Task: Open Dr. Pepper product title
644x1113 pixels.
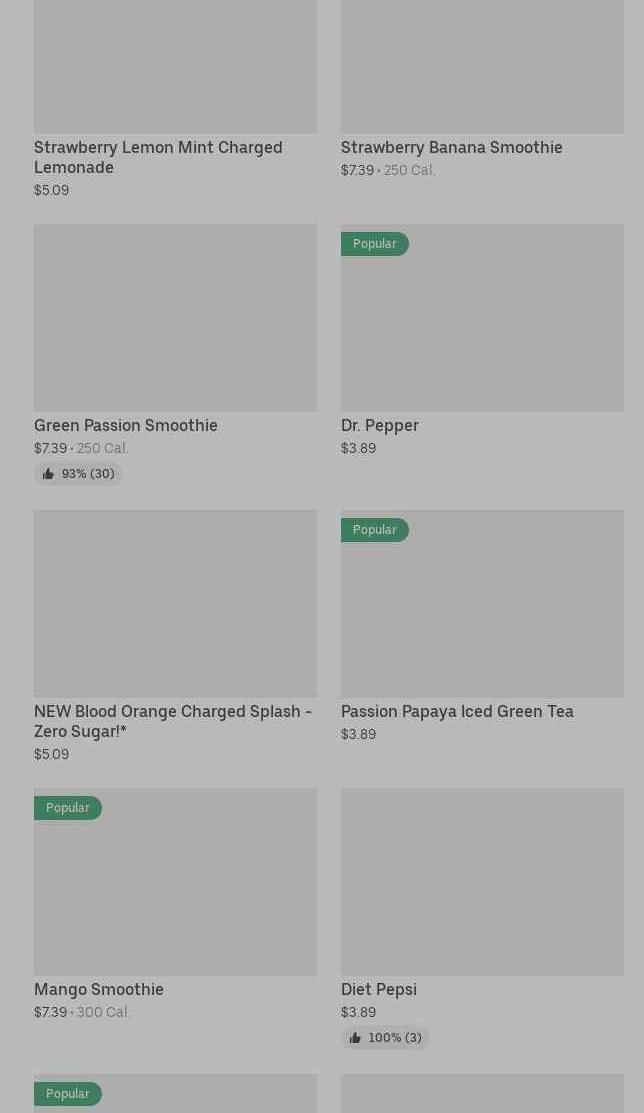Action: click(x=380, y=425)
